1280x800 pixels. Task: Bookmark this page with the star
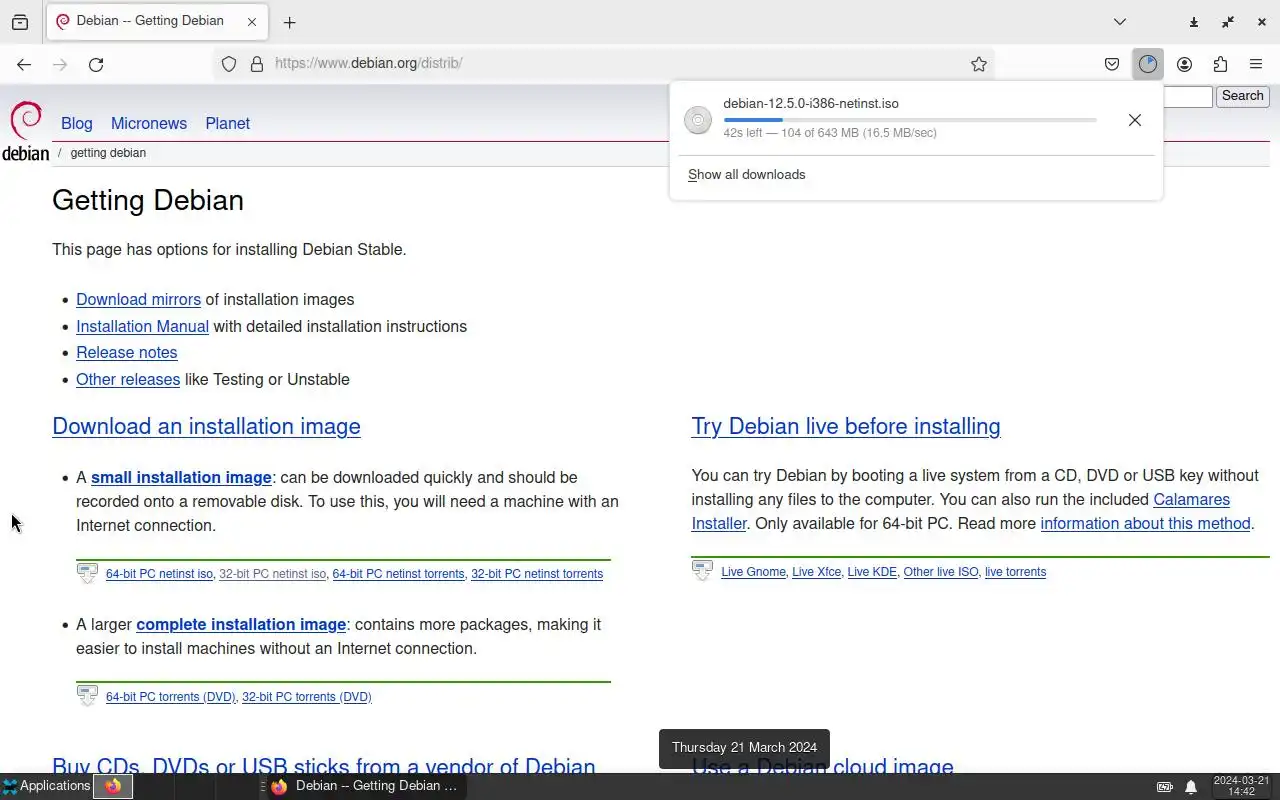979,64
